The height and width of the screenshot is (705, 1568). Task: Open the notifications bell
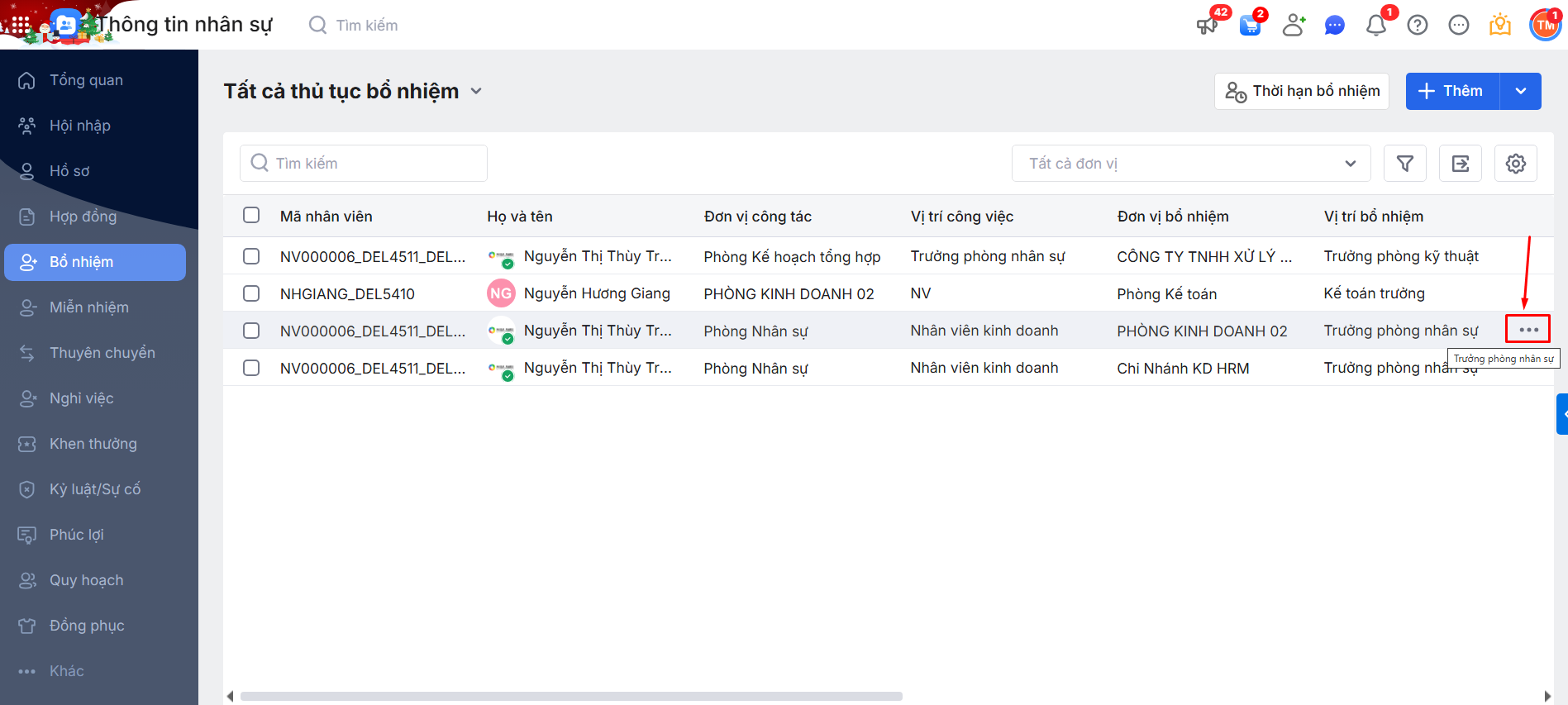(1376, 26)
